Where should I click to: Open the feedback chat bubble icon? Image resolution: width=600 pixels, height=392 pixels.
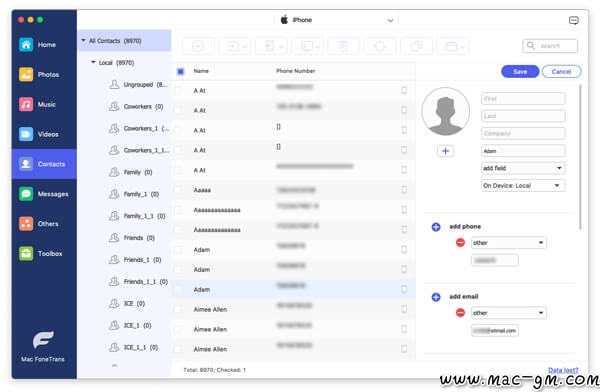[x=573, y=20]
